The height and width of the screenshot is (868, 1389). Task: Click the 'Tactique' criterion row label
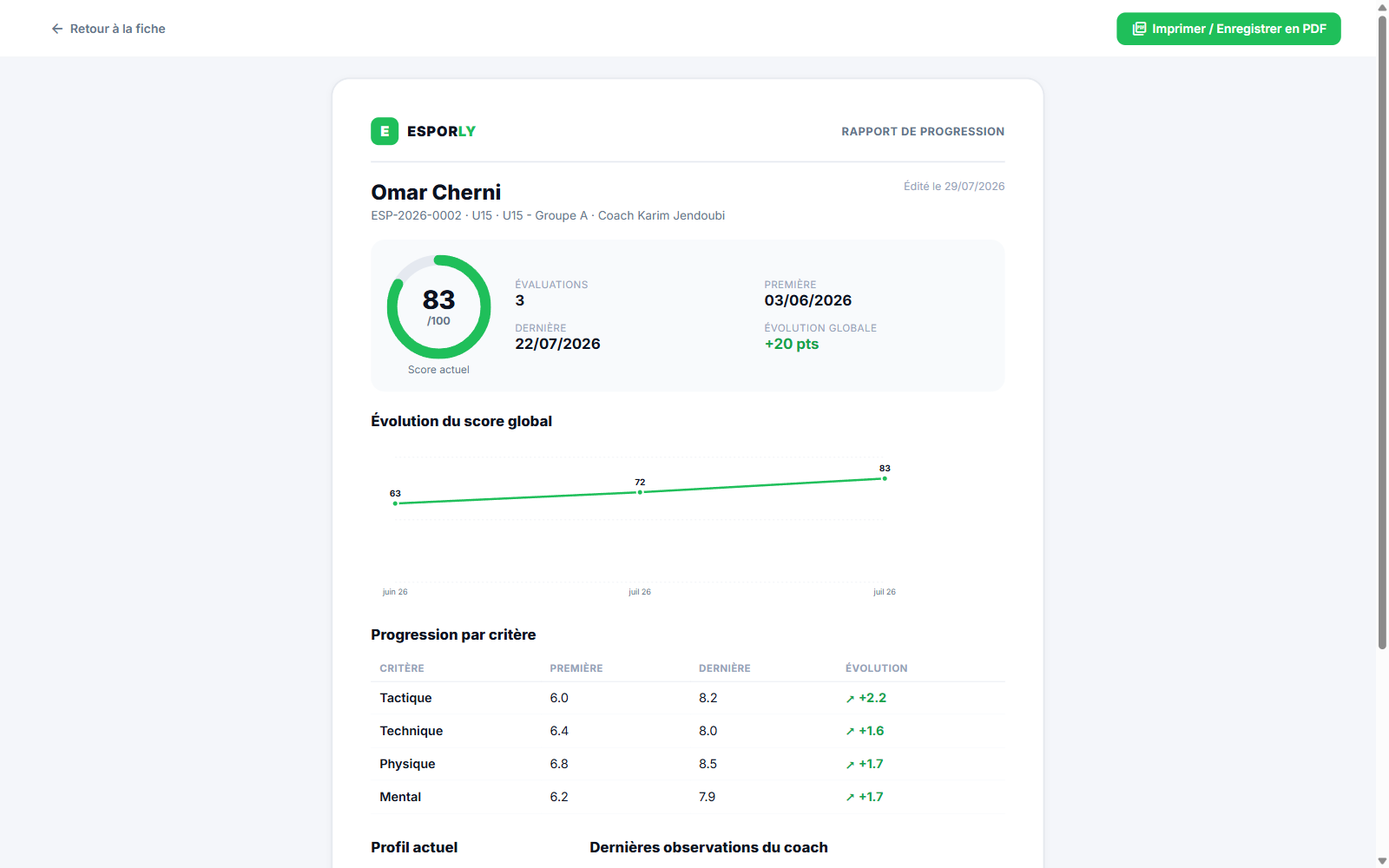pyautogui.click(x=405, y=698)
